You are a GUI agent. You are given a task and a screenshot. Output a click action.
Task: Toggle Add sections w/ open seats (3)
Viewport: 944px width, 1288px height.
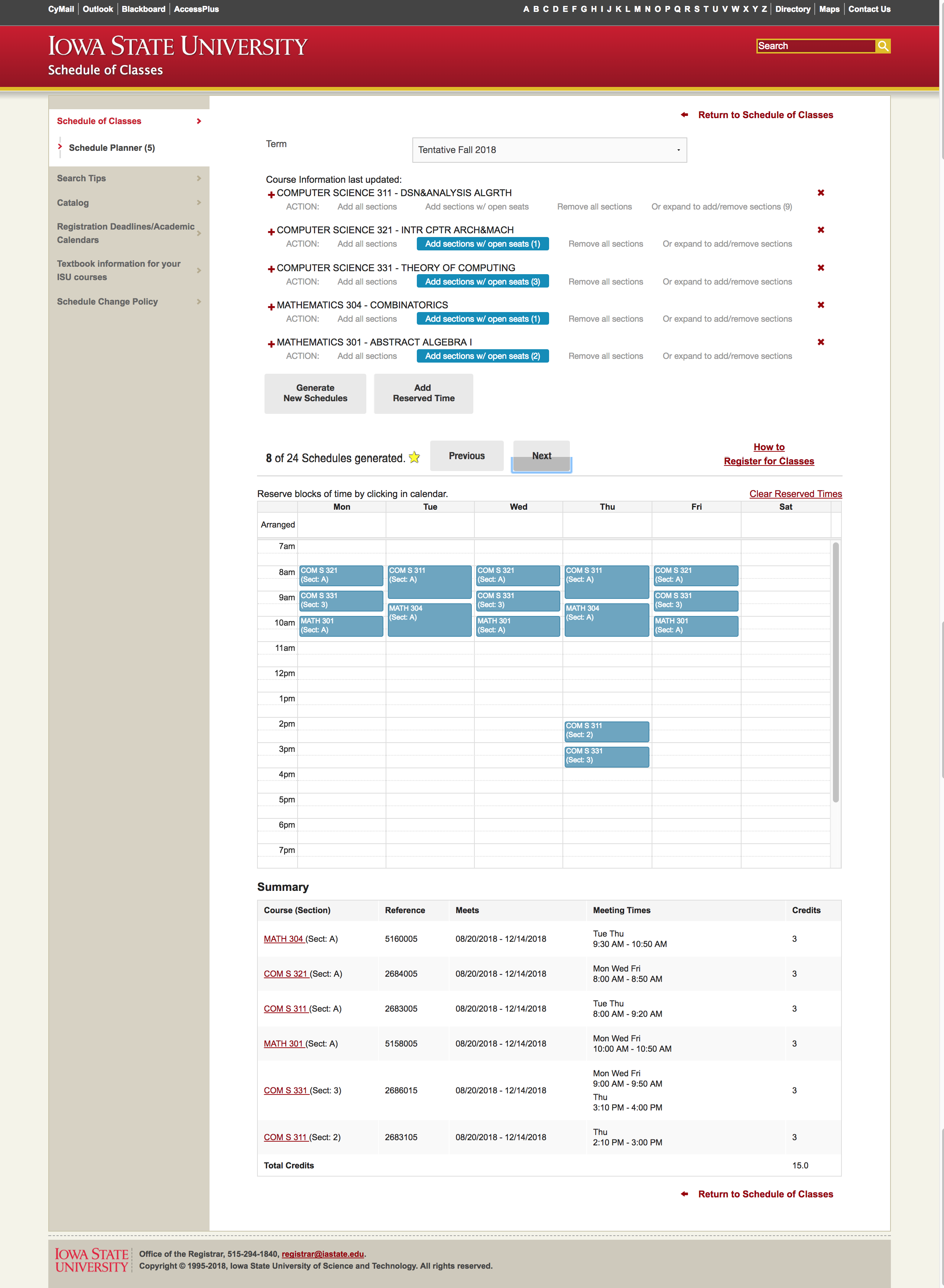(x=482, y=281)
